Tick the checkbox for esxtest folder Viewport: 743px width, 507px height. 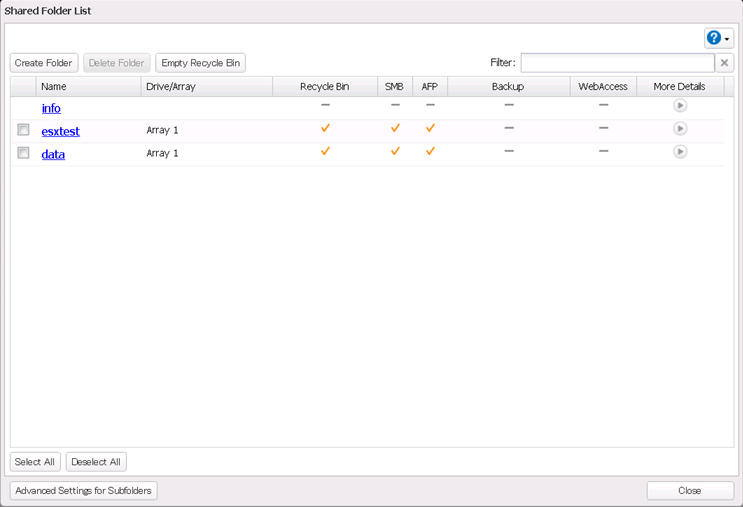pos(23,130)
